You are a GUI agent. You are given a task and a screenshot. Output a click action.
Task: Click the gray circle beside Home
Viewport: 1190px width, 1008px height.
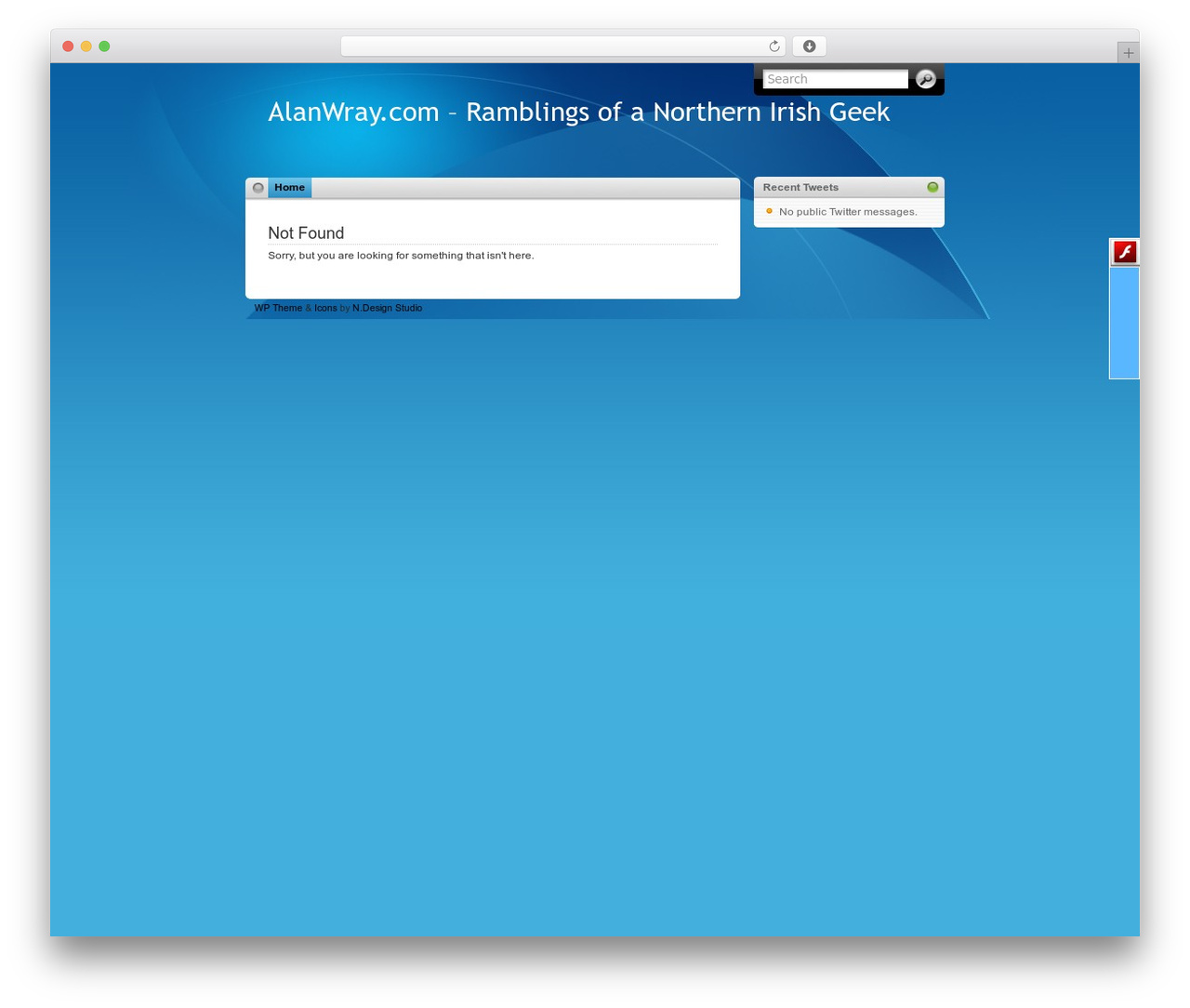pyautogui.click(x=258, y=188)
